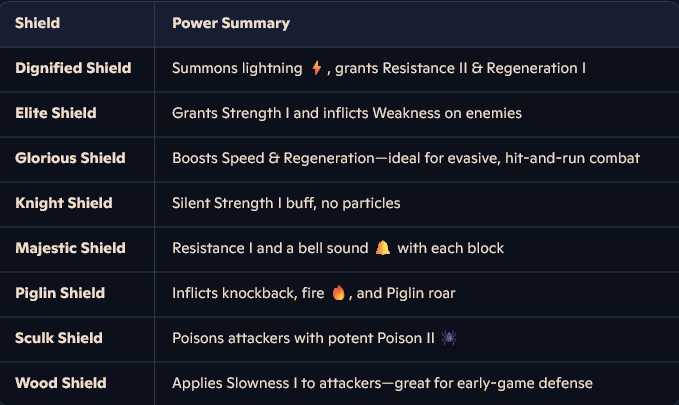Click the 'Grants Strength I' description text

pos(347,113)
